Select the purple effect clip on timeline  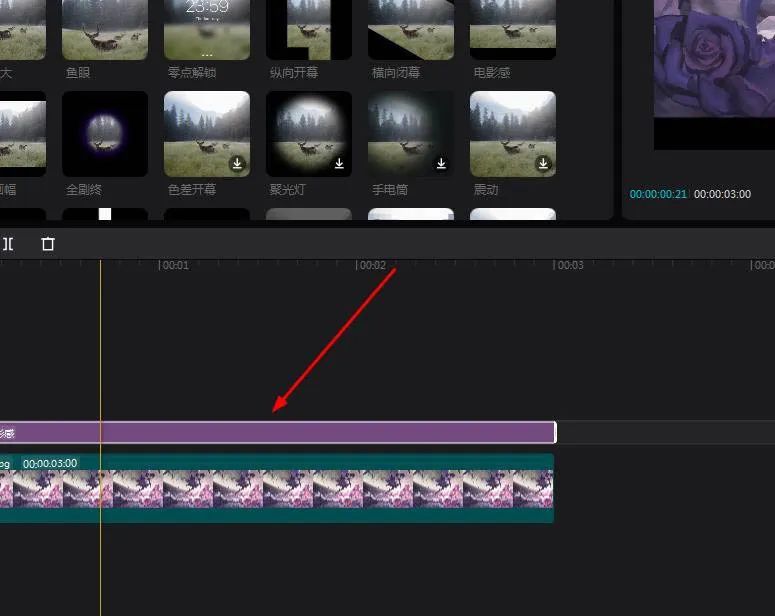point(278,433)
